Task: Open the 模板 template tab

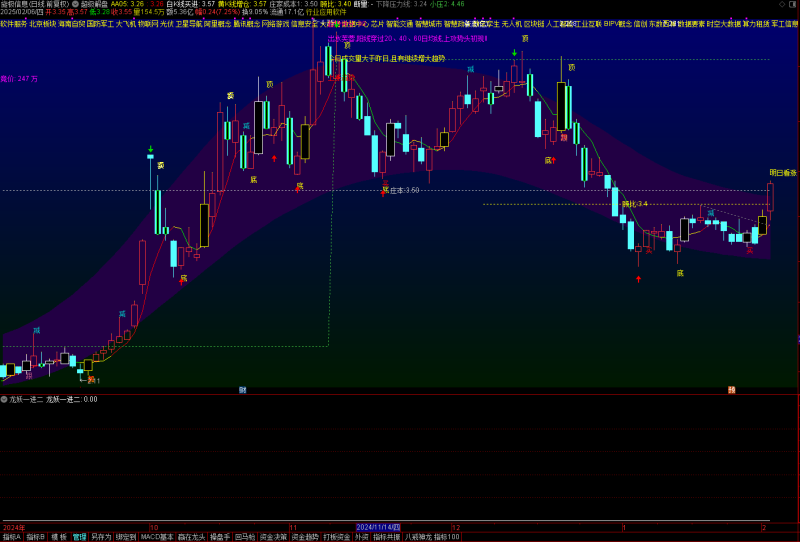Action: (x=59, y=537)
